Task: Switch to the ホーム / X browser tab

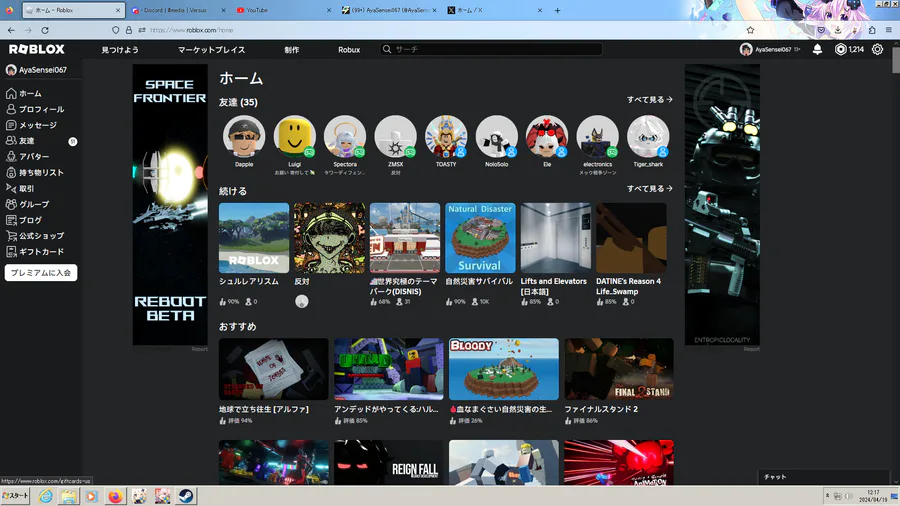Action: click(x=494, y=10)
